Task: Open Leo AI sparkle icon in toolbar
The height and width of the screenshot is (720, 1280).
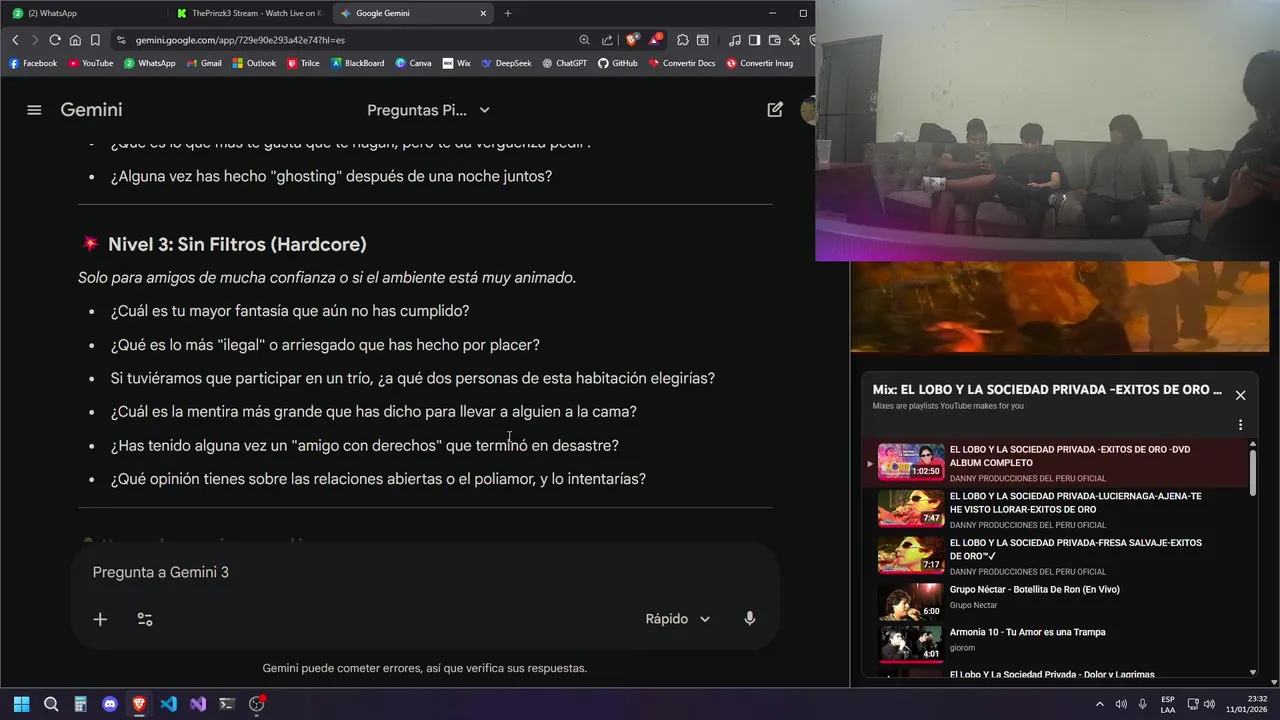Action: [794, 40]
